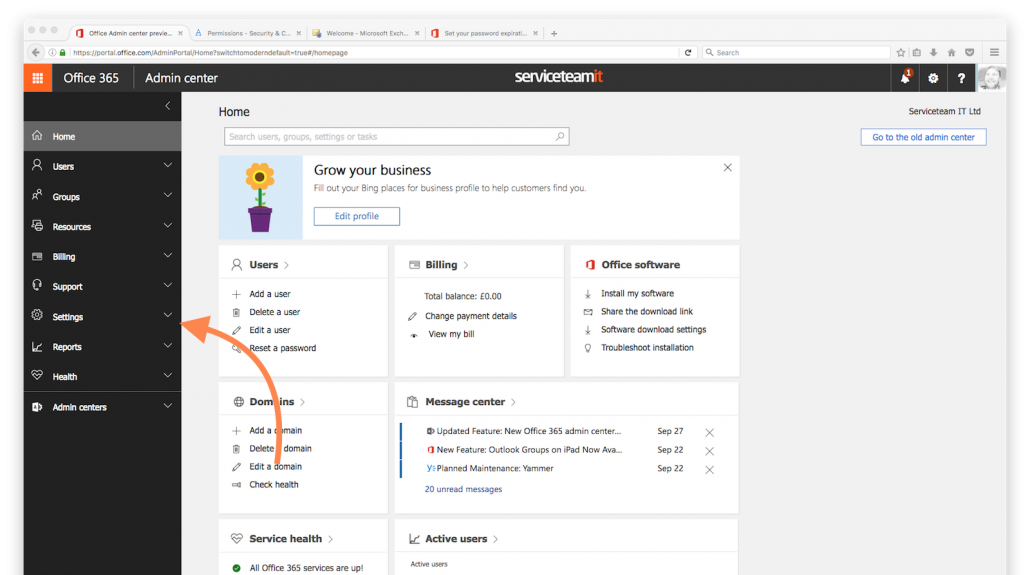Reload the page with refresh icon
This screenshot has width=1030, height=575.
(688, 53)
